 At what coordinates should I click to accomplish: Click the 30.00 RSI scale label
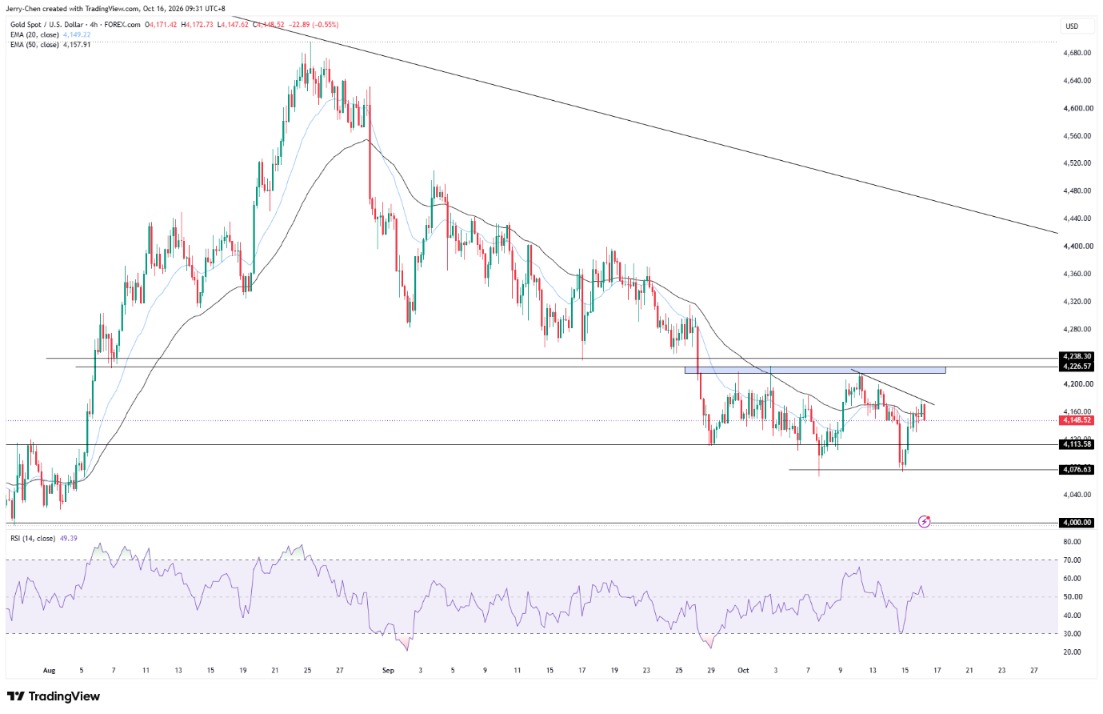(1073, 634)
